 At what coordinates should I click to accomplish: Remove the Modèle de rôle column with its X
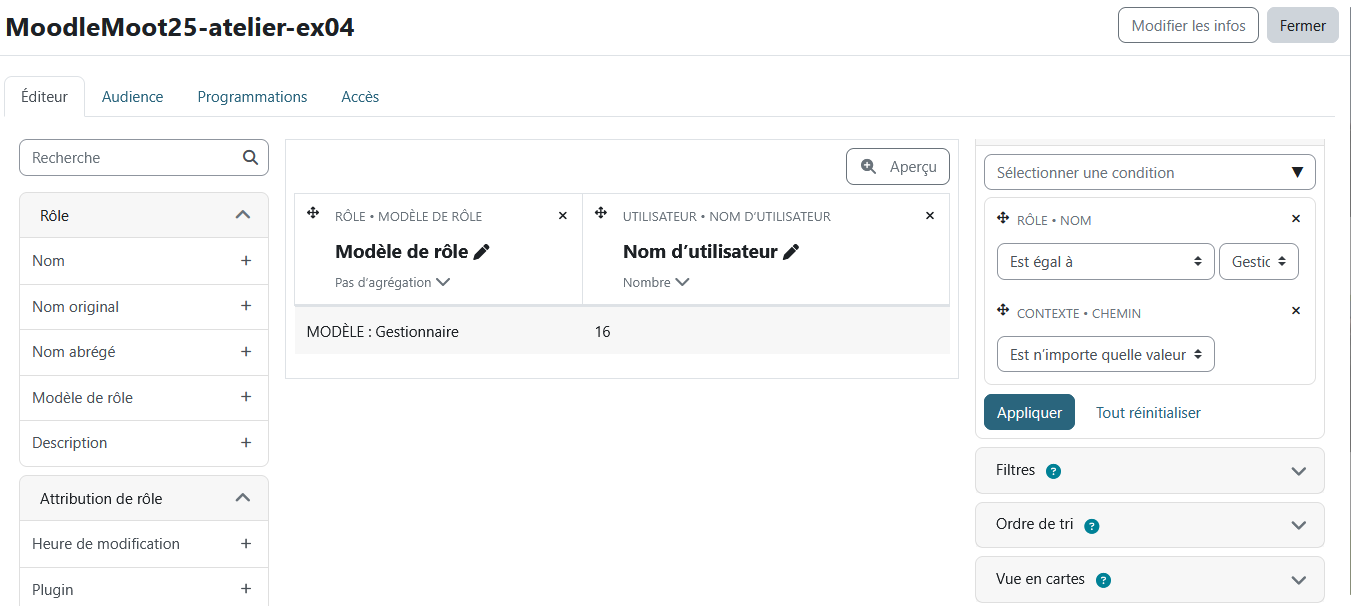click(562, 215)
